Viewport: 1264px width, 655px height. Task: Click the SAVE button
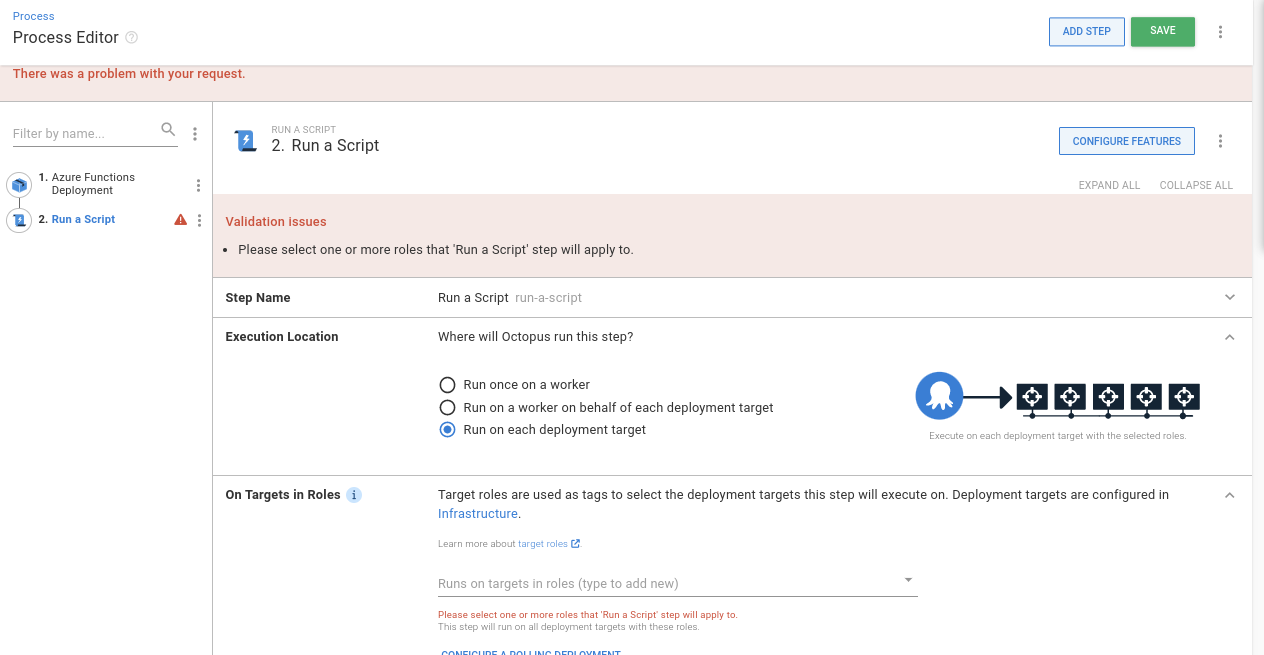coord(1162,31)
